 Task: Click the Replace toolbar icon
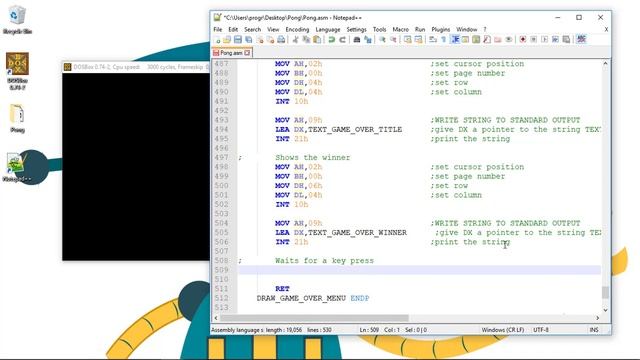tap(367, 40)
